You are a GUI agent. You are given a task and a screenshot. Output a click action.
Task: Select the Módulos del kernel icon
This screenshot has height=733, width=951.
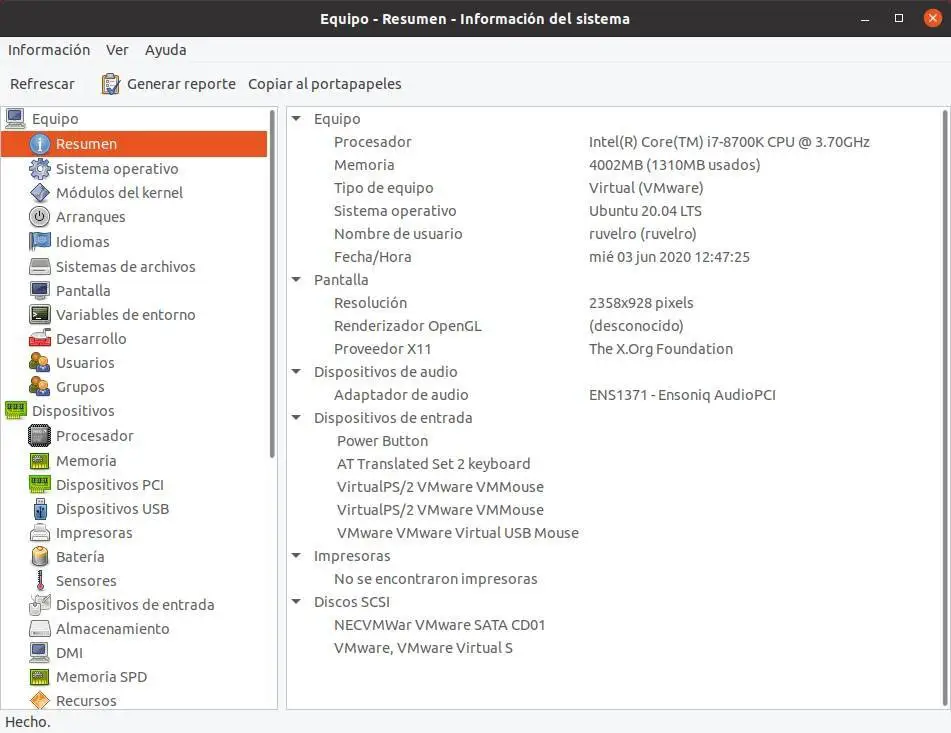click(x=40, y=193)
